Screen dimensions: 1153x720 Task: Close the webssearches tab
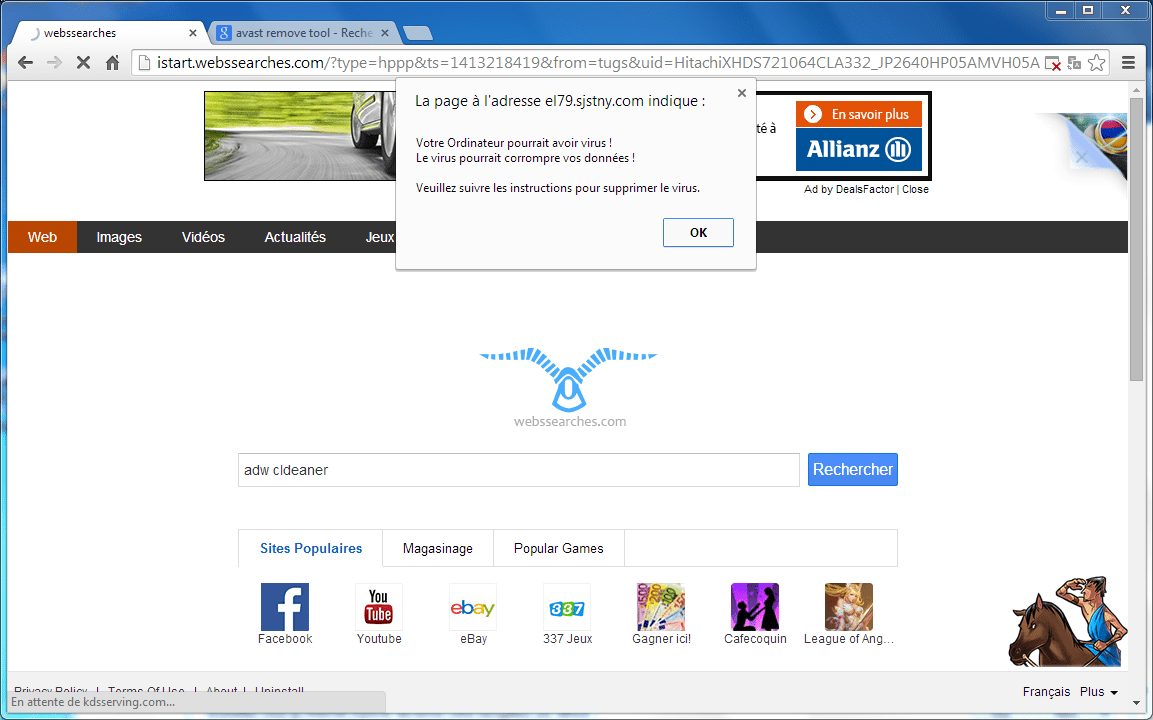193,33
